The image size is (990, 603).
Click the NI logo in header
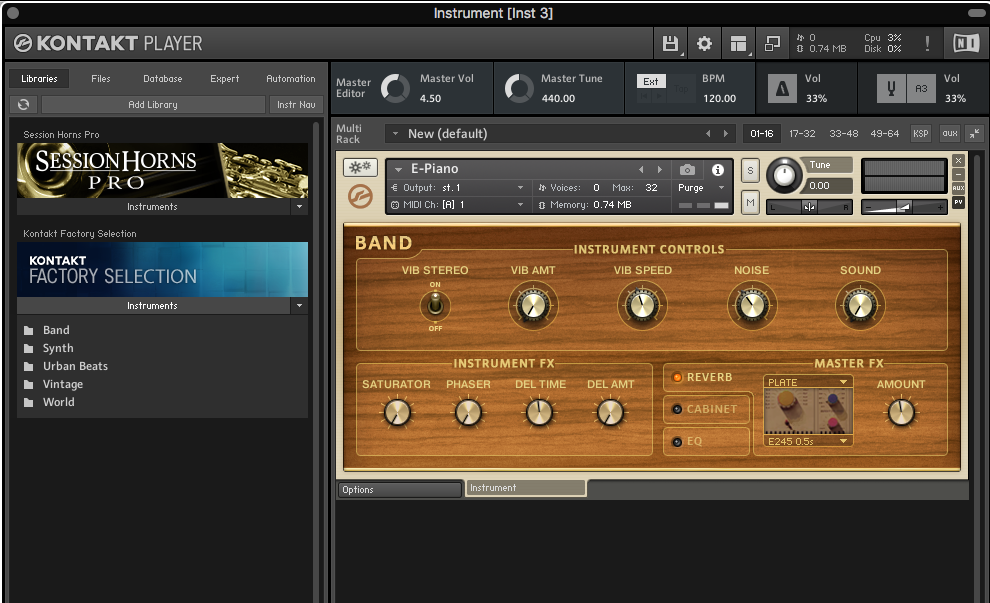(x=966, y=43)
